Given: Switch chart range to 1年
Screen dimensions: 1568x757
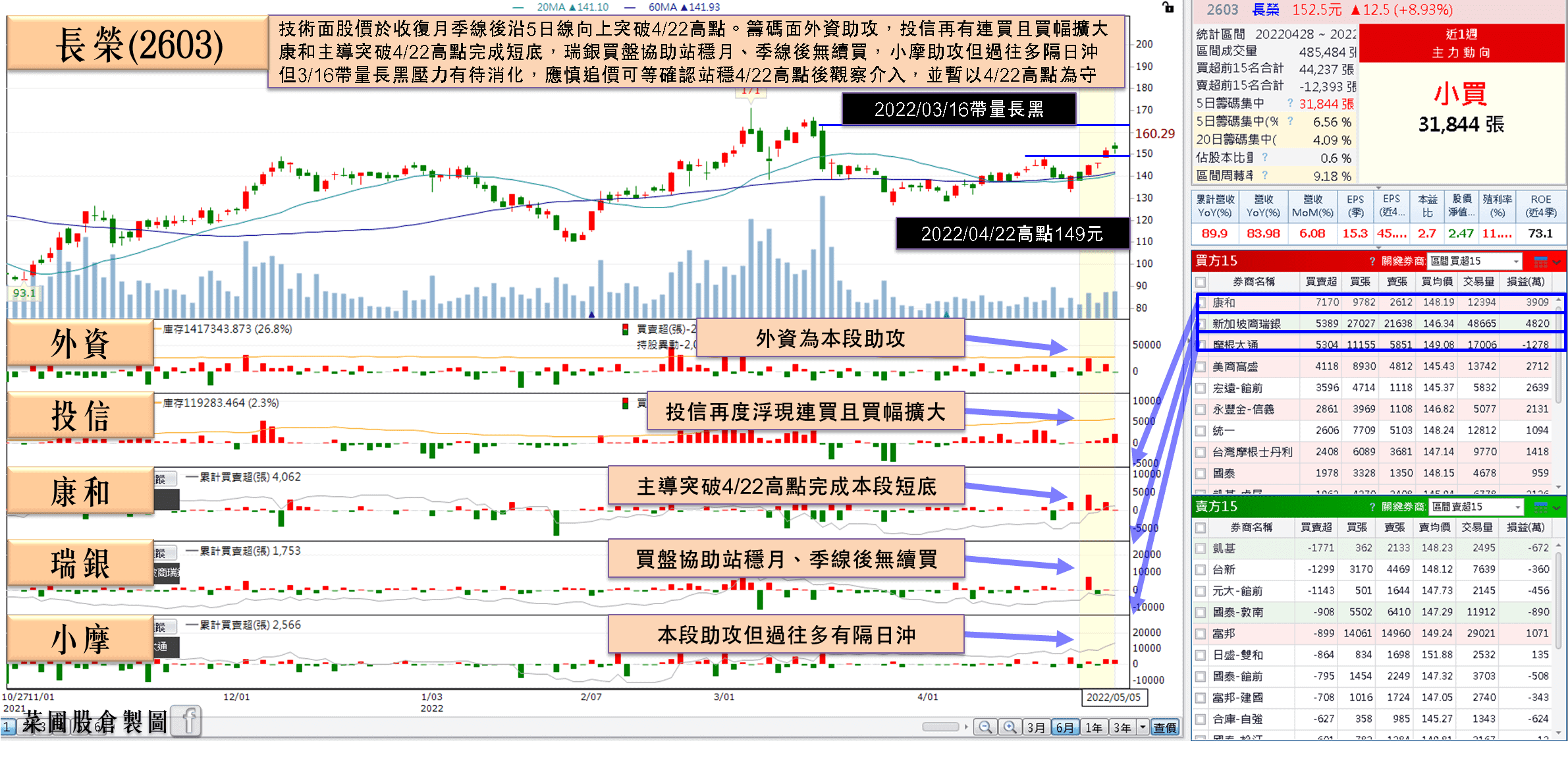Looking at the screenshot, I should coord(1094,727).
